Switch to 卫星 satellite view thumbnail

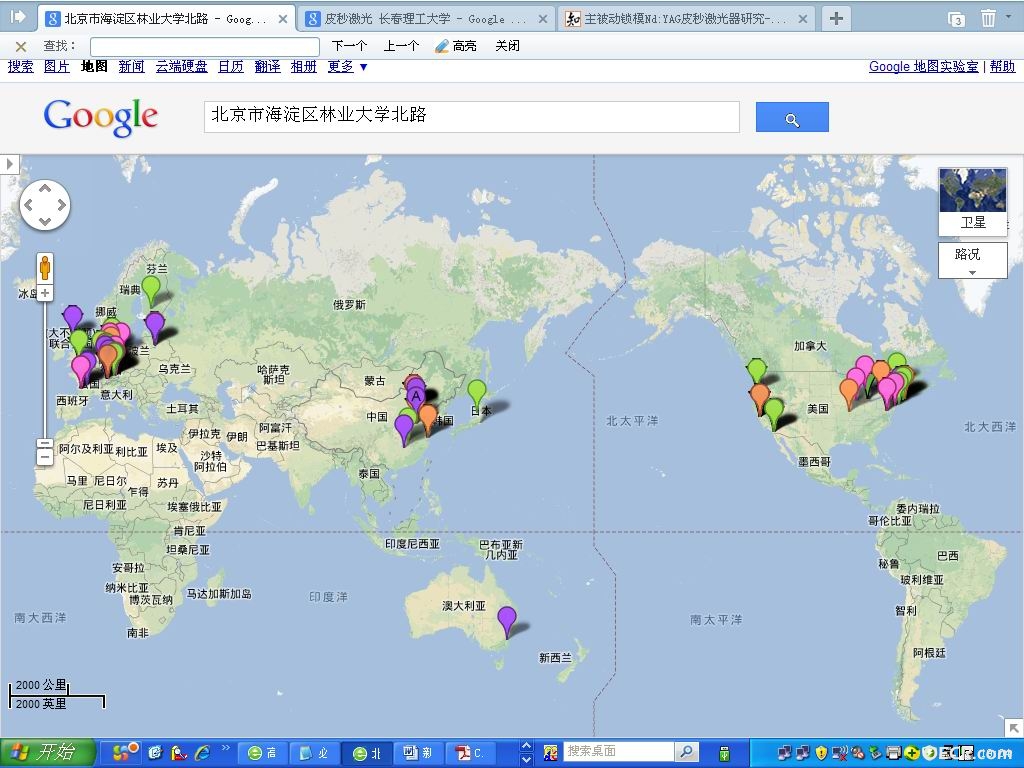[973, 201]
